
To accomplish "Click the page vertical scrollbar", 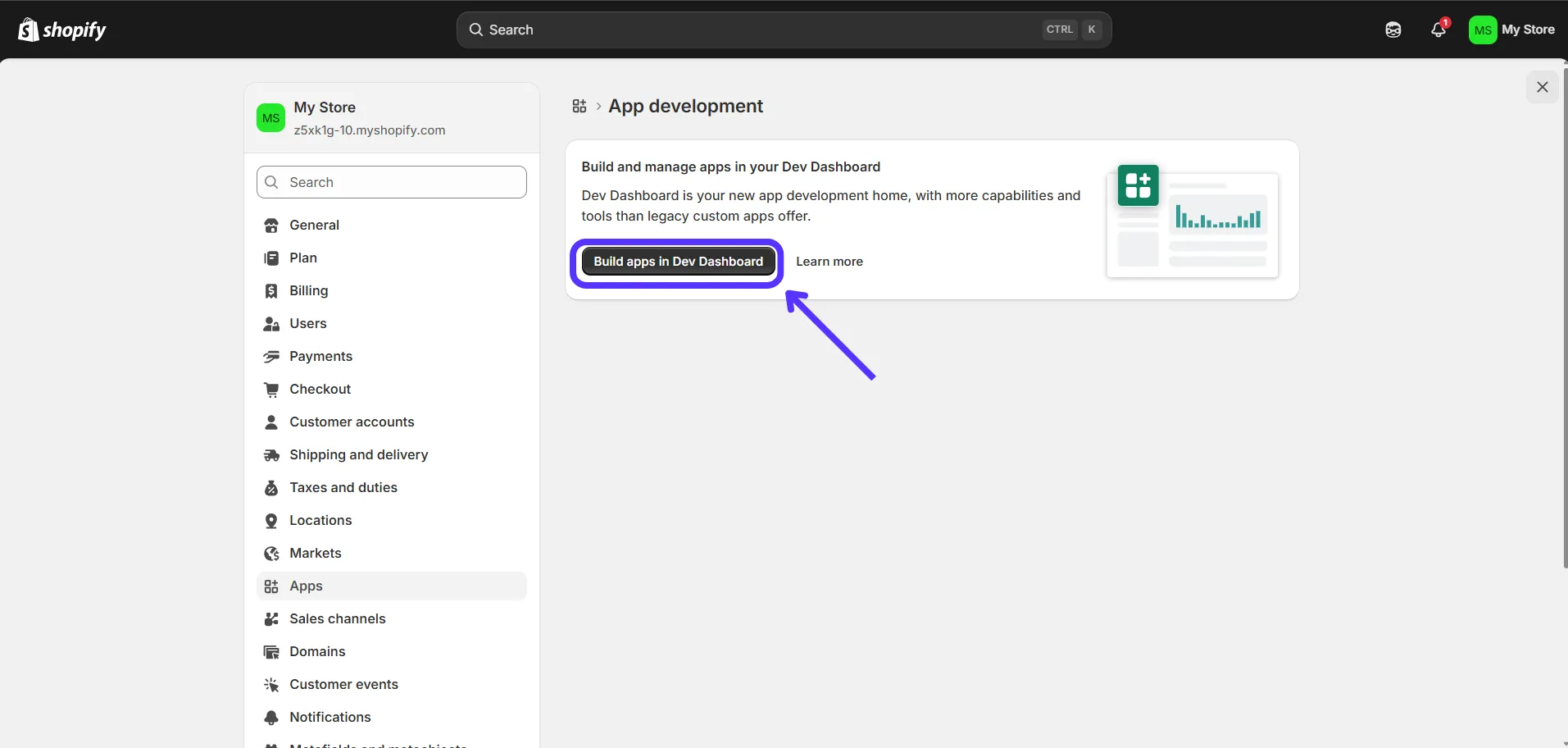I will pyautogui.click(x=1565, y=318).
